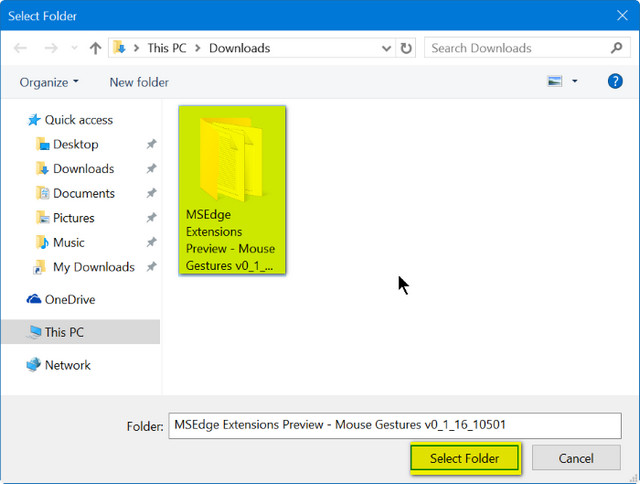Open My Downloads in Quick access
This screenshot has width=640, height=484.
(x=84, y=267)
